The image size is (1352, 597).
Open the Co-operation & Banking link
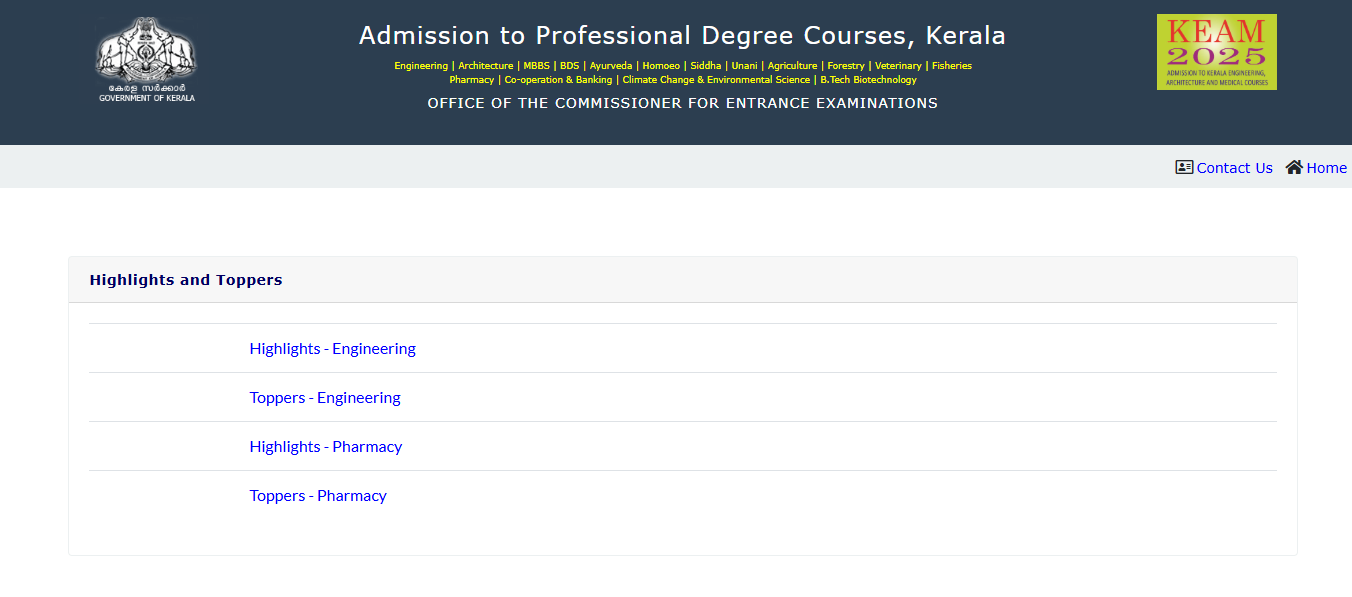coord(558,79)
